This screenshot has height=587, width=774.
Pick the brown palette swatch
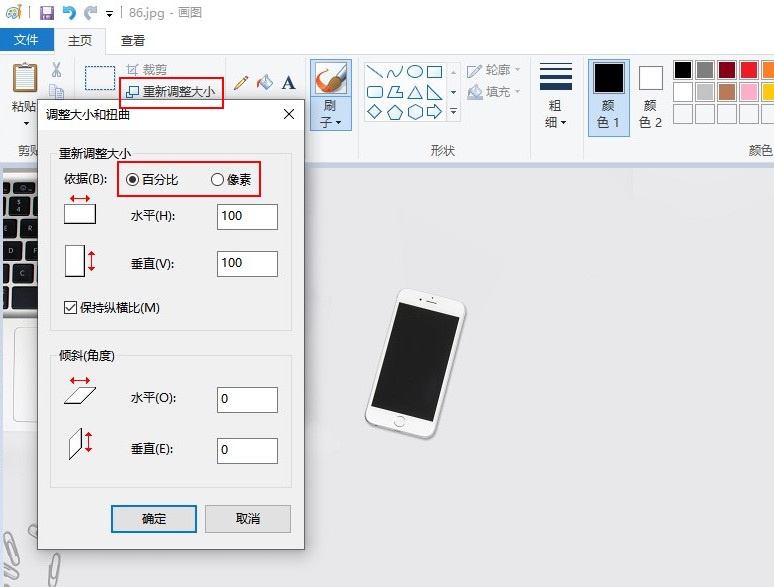(727, 92)
